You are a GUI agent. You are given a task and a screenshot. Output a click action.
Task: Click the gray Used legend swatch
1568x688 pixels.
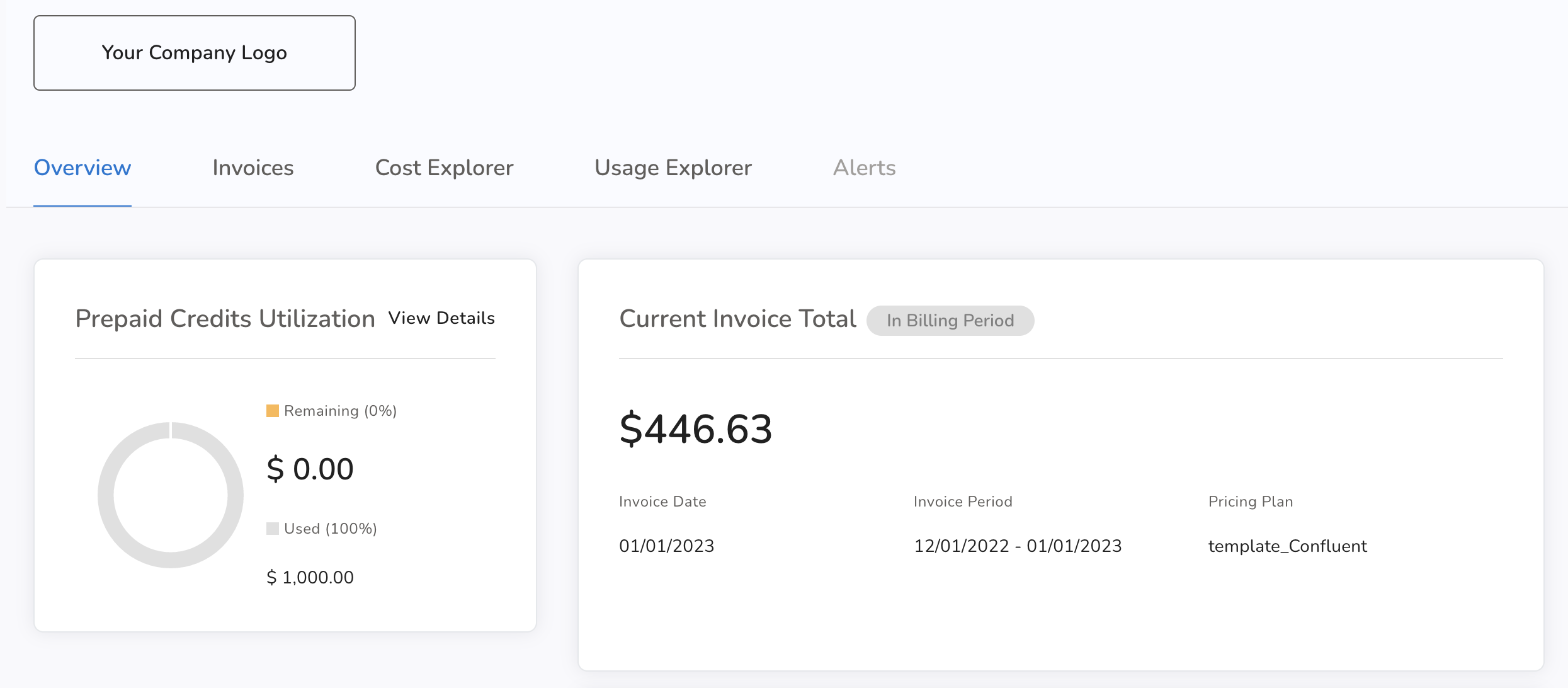click(272, 529)
